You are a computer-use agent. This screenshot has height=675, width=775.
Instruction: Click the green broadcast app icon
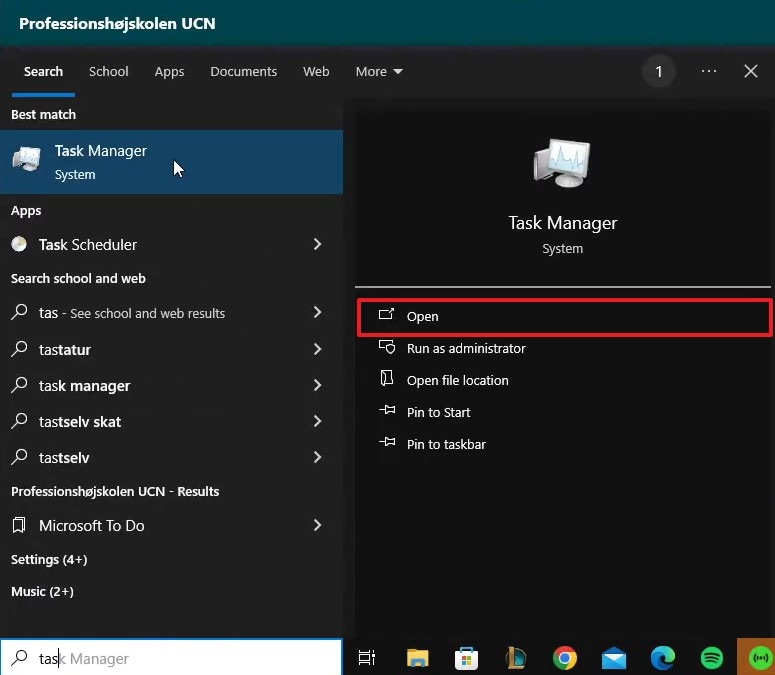click(759, 658)
